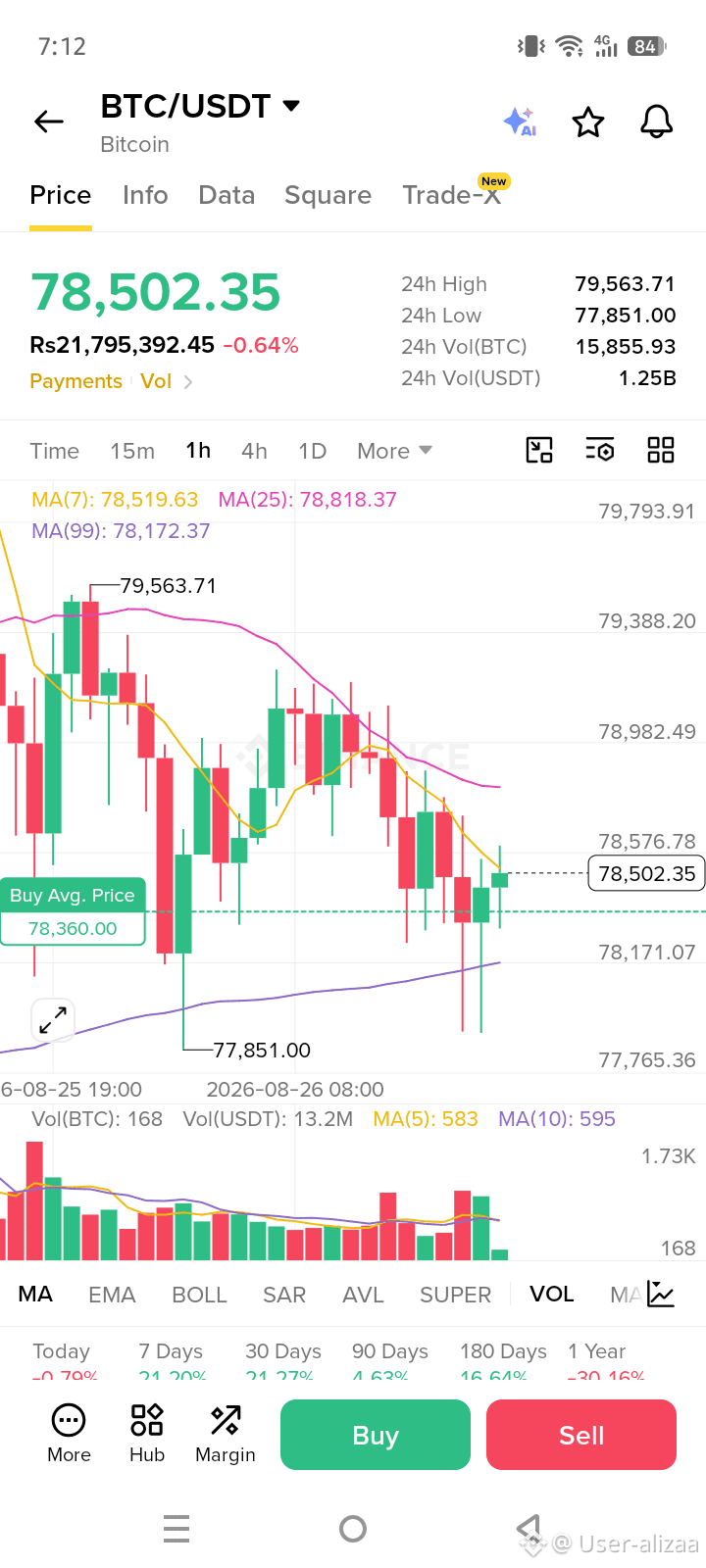
Task: Open the Payments link
Action: pos(76,381)
